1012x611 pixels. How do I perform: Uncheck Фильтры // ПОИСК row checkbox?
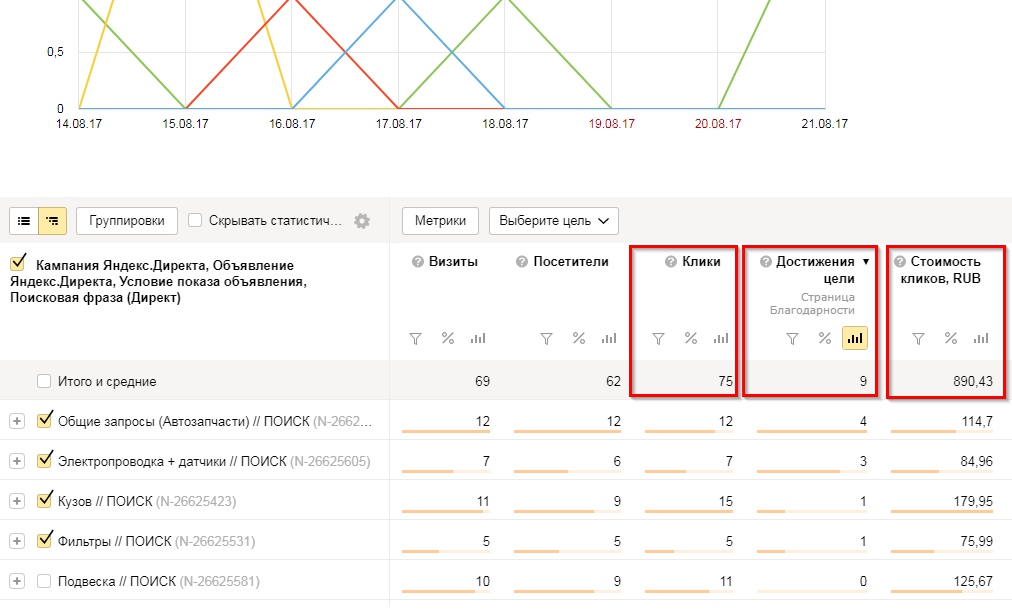coord(44,541)
